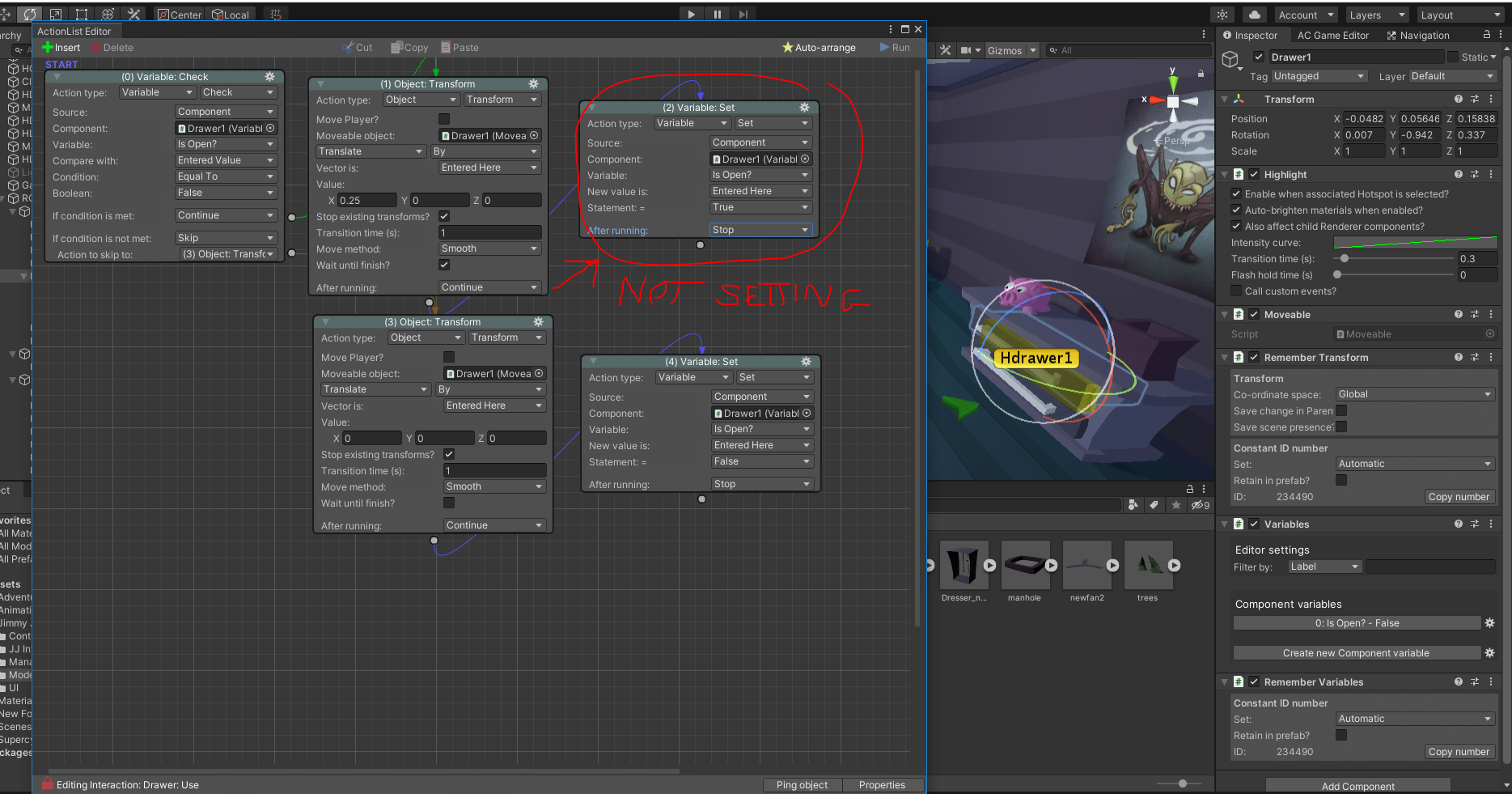Open the Layers dropdown
Viewport: 1512px width, 794px height.
1377,15
